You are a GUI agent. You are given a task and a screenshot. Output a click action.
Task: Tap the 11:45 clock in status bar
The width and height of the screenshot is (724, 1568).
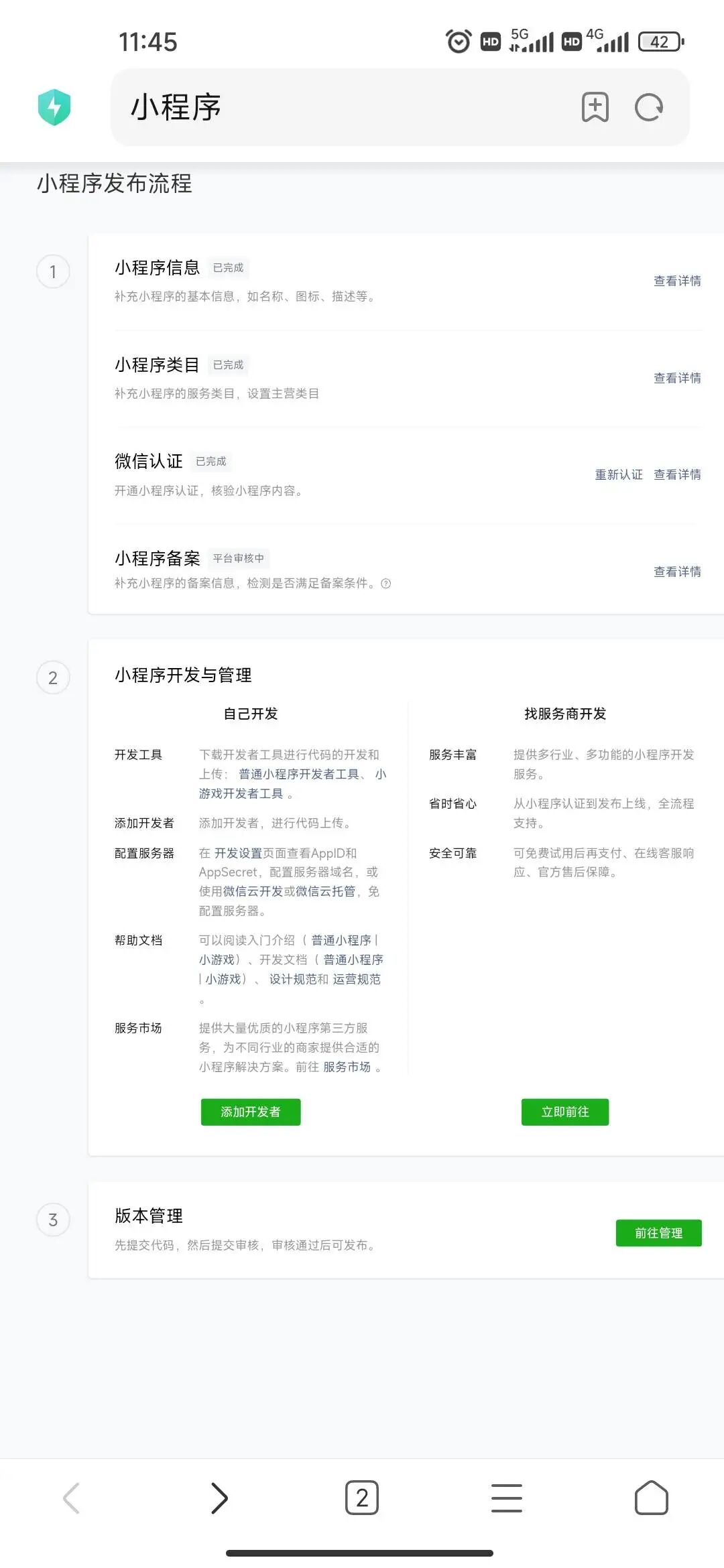pyautogui.click(x=148, y=42)
